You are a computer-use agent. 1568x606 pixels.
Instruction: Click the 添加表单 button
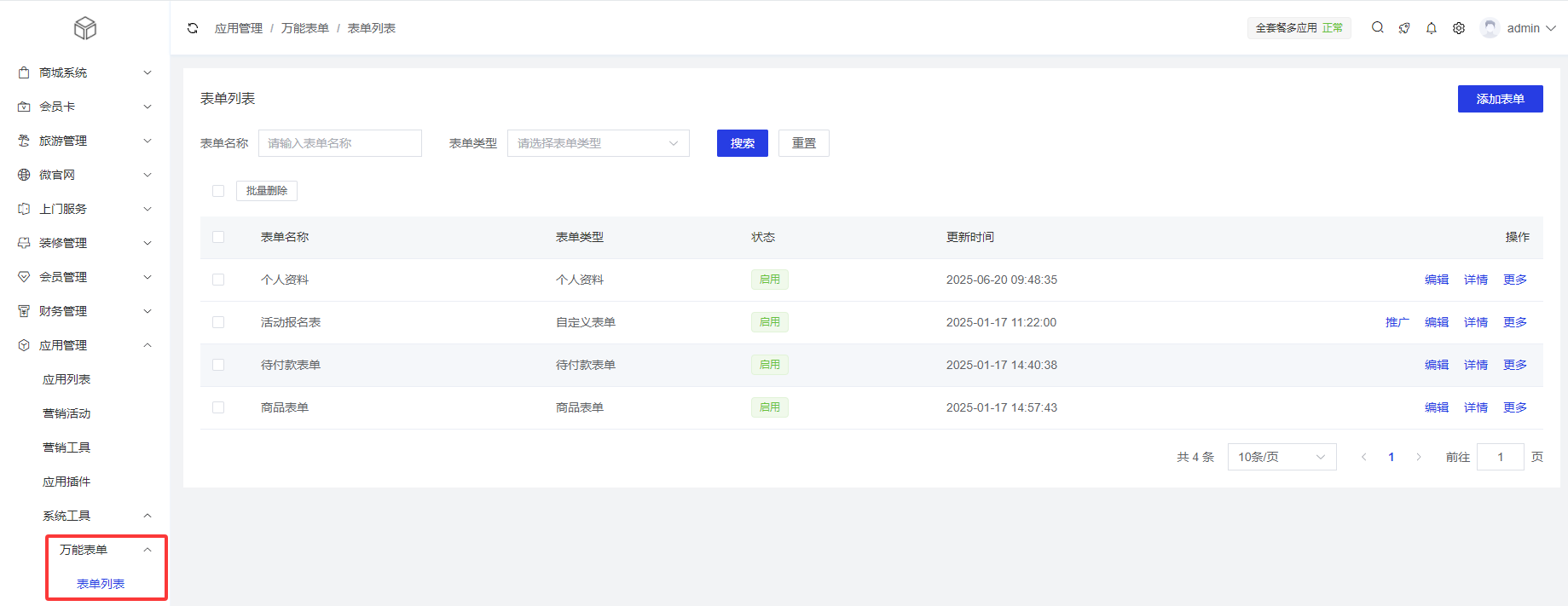coord(1500,99)
